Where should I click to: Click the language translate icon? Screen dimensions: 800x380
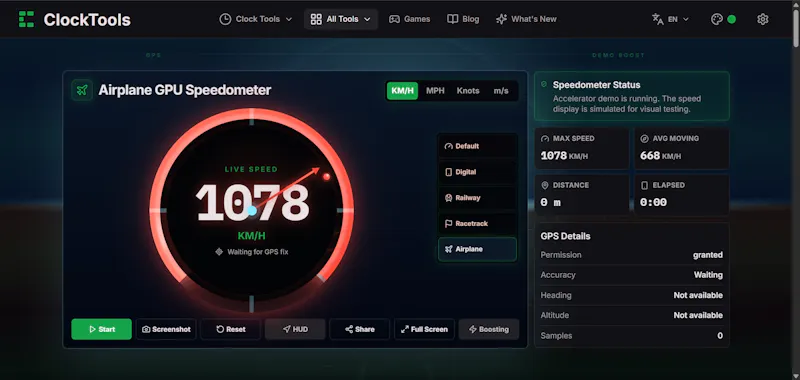[658, 19]
